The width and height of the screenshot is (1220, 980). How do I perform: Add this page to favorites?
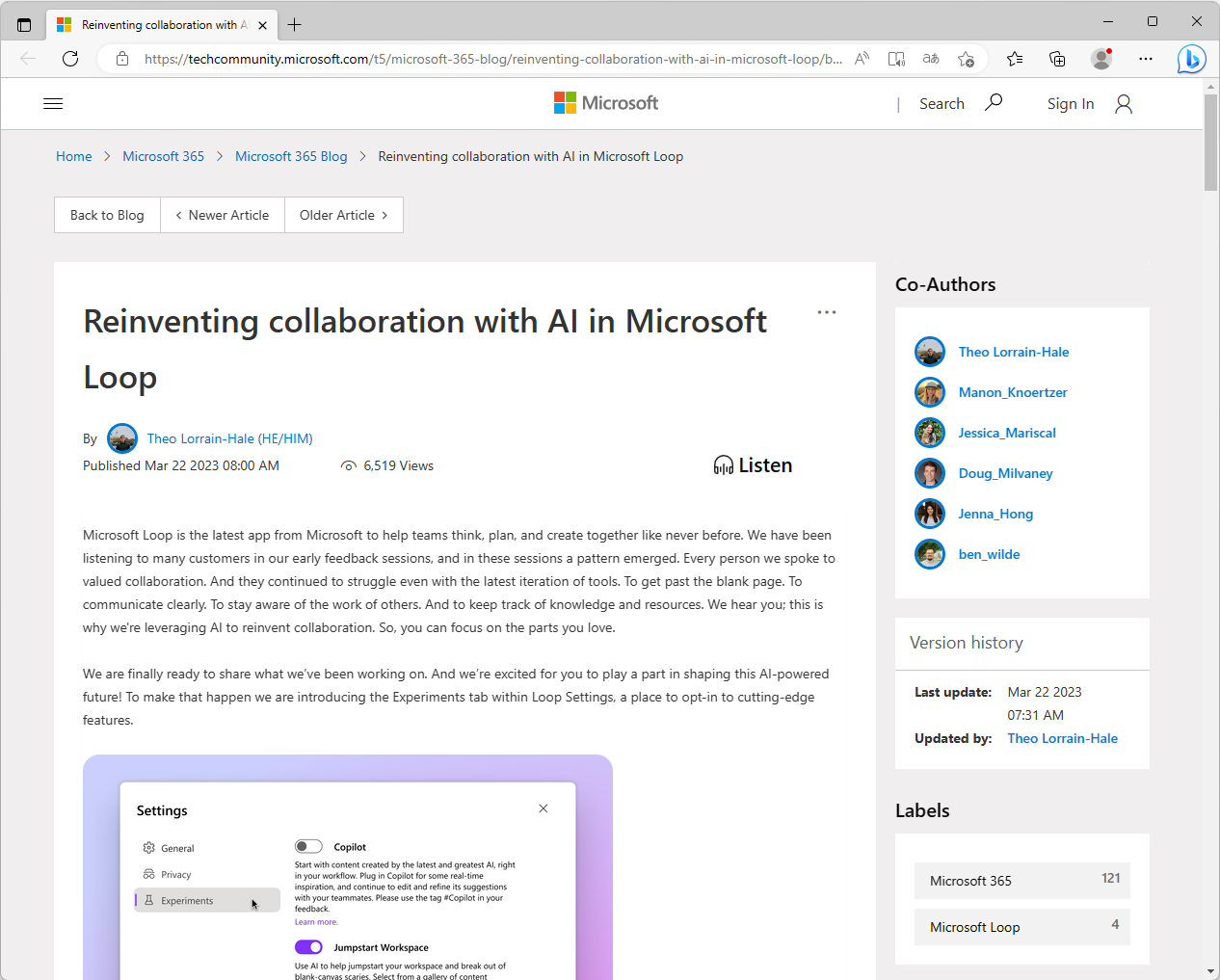coord(966,59)
